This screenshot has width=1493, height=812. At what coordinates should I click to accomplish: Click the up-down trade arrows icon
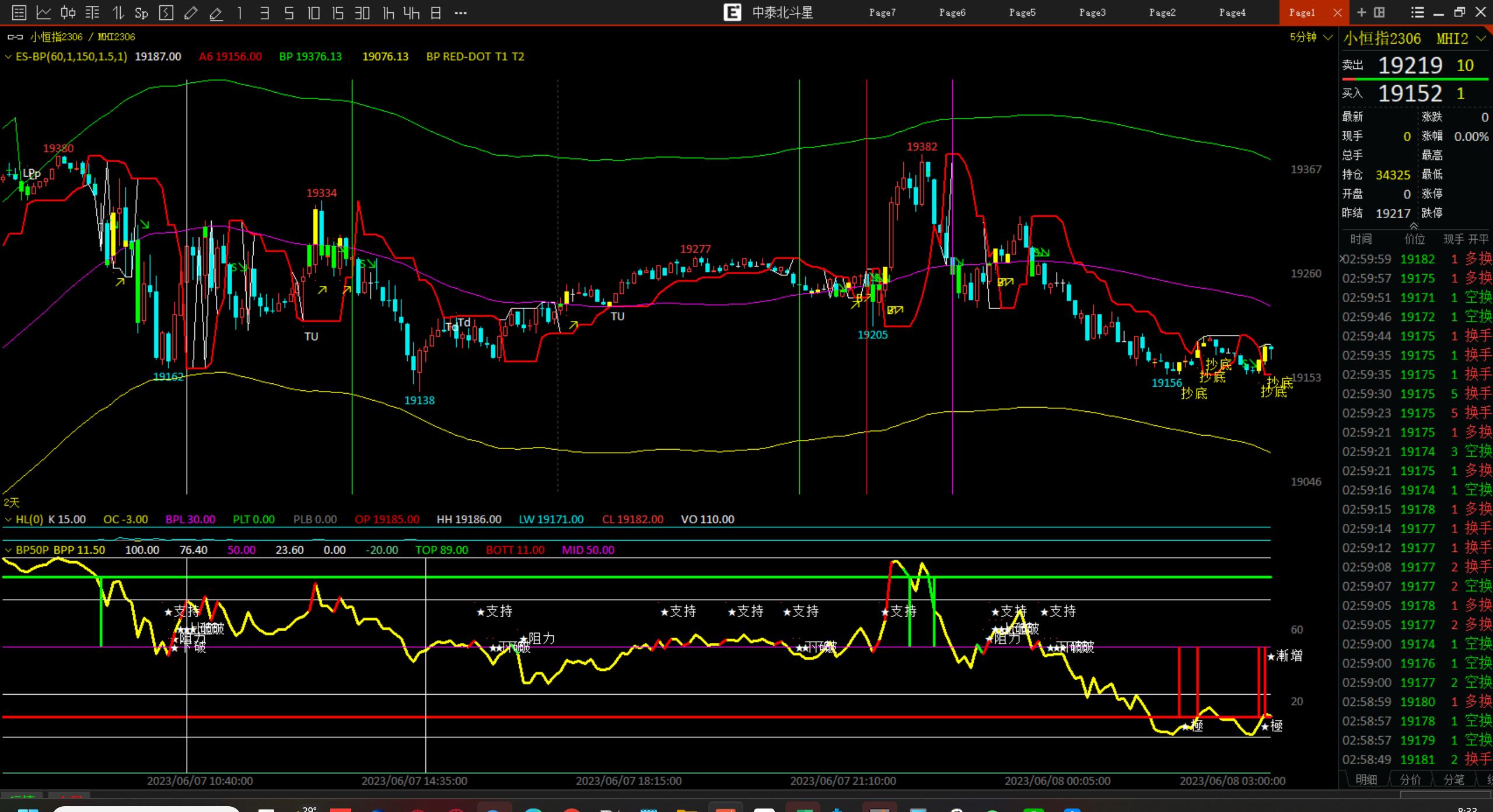pyautogui.click(x=118, y=12)
